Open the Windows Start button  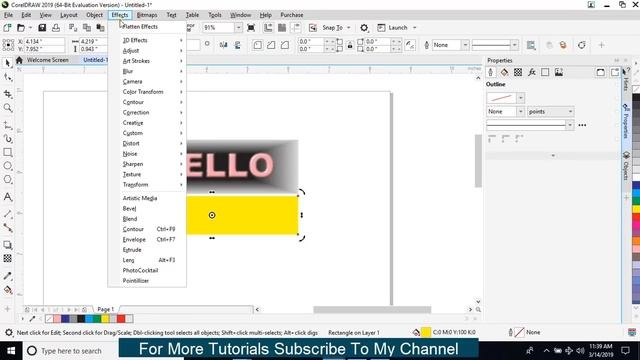tap(11, 351)
